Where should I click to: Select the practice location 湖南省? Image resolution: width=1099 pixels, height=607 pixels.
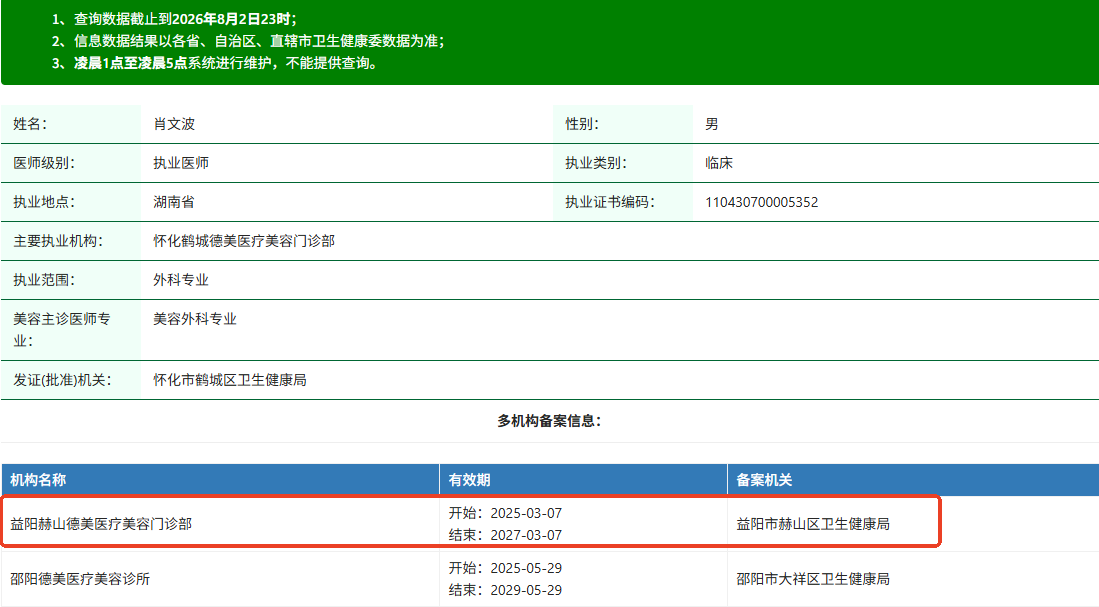coord(174,203)
